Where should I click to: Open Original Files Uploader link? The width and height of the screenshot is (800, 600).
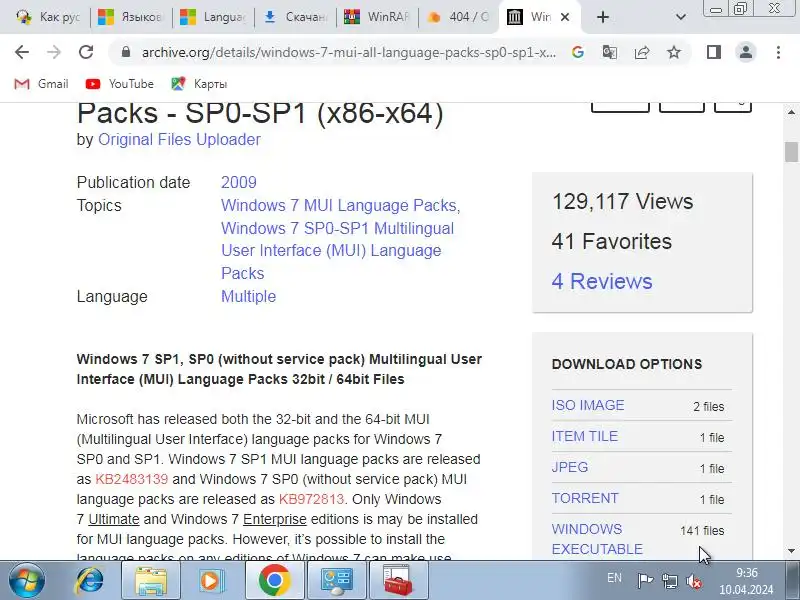[x=179, y=139]
